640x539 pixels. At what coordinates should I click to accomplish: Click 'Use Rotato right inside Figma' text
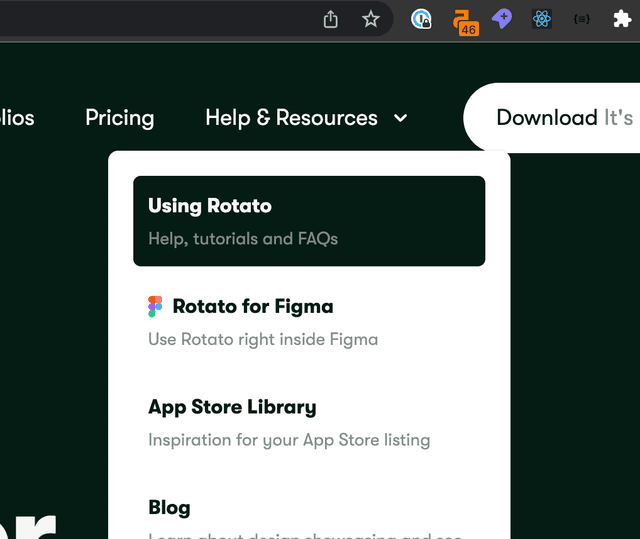coord(263,339)
